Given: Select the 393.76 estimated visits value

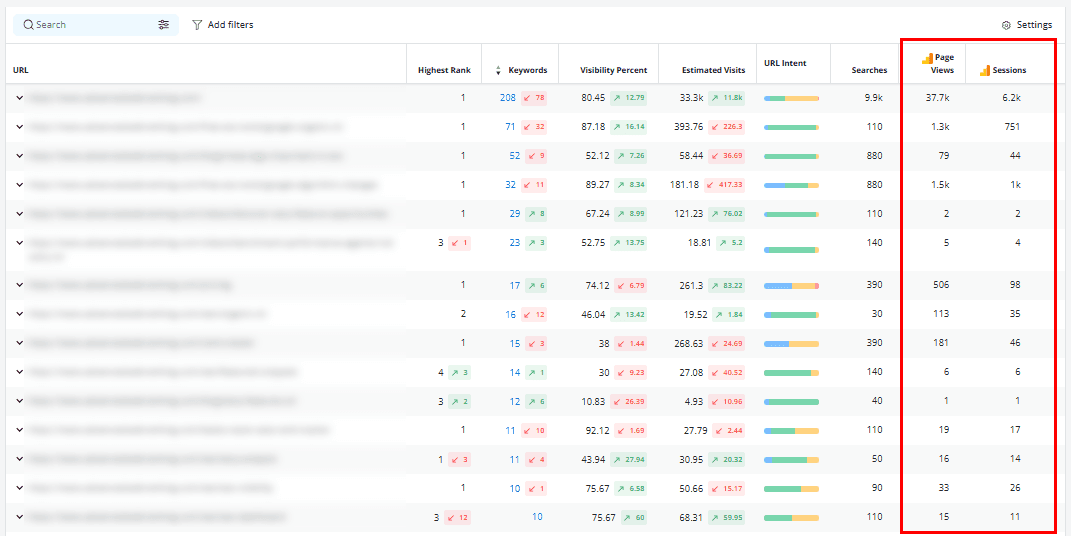Looking at the screenshot, I should [688, 127].
